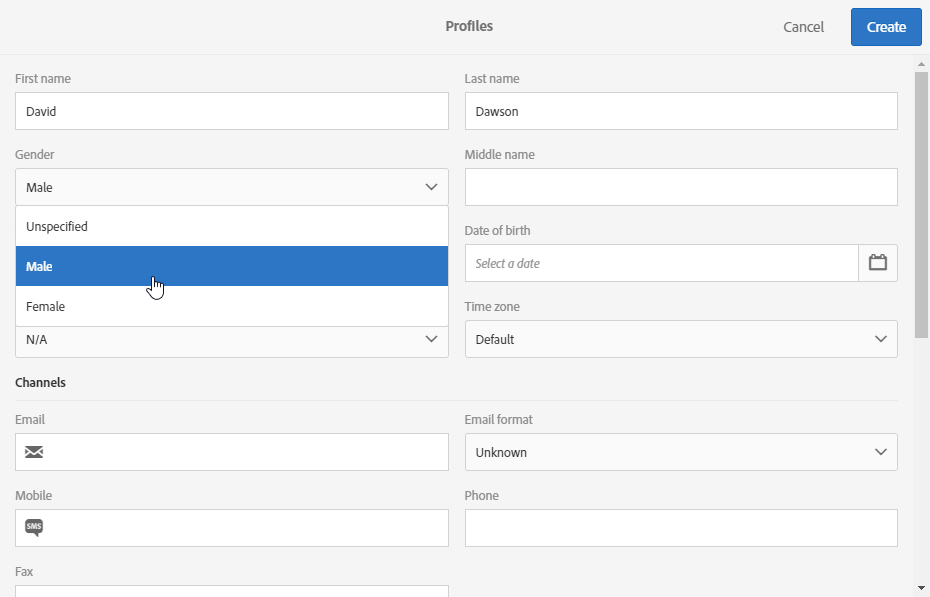Click the Create button
This screenshot has width=930, height=597.
tap(886, 27)
